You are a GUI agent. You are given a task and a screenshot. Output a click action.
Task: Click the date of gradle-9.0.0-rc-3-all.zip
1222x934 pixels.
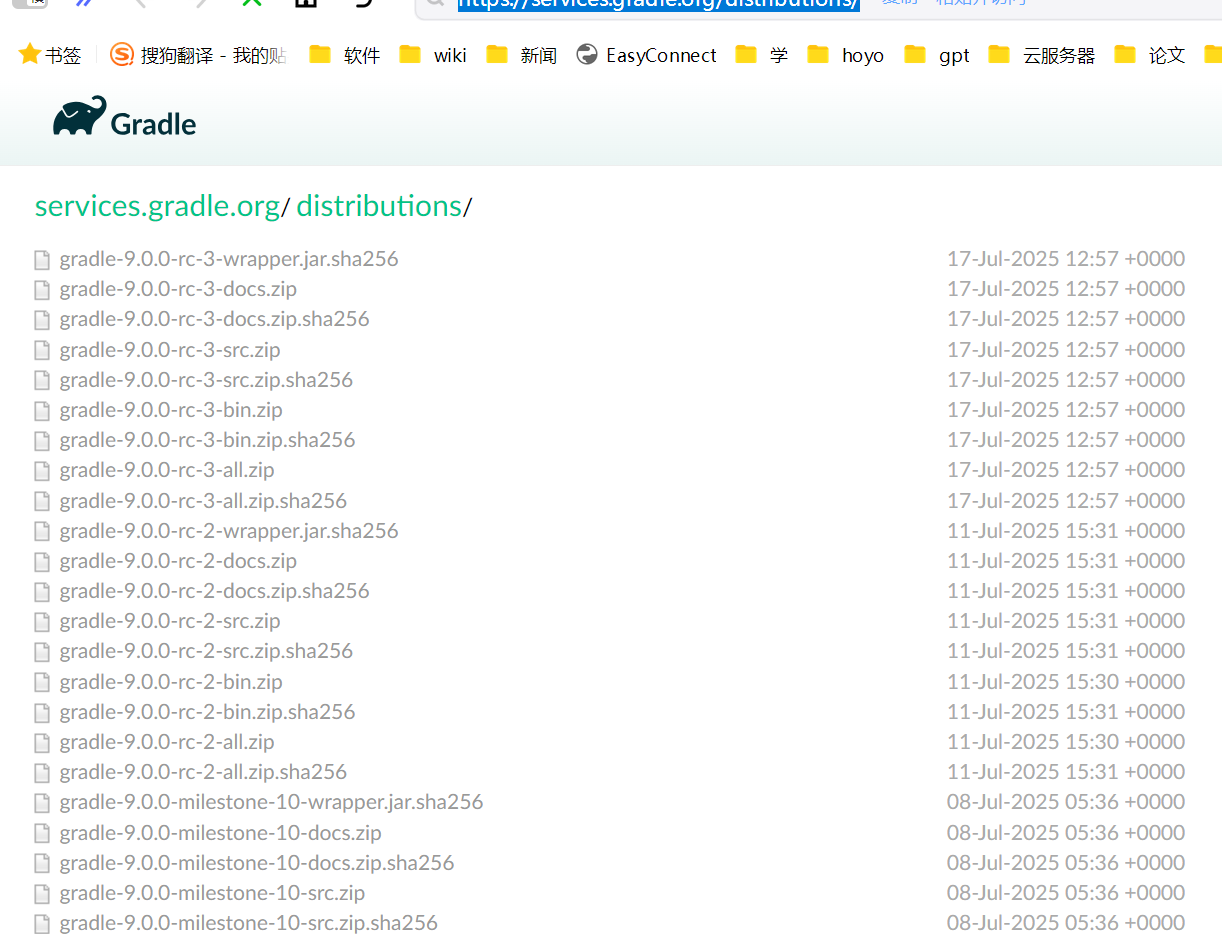1066,470
